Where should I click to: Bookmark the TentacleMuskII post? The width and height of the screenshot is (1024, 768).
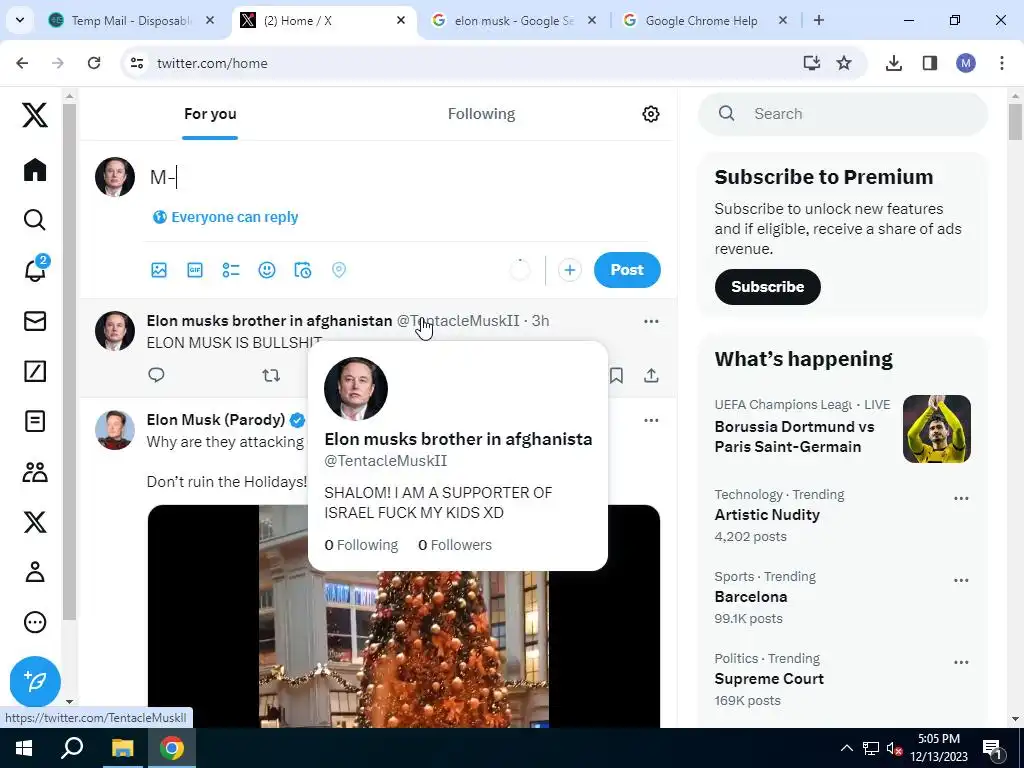[x=616, y=375]
